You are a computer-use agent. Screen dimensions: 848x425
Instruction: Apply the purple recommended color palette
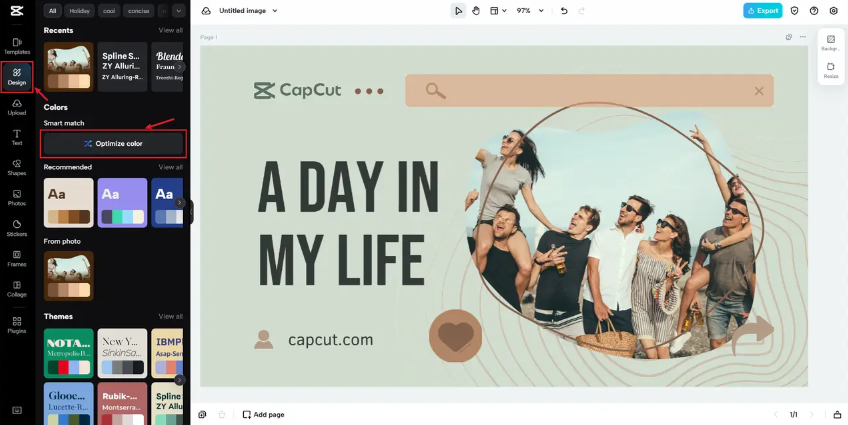[122, 203]
